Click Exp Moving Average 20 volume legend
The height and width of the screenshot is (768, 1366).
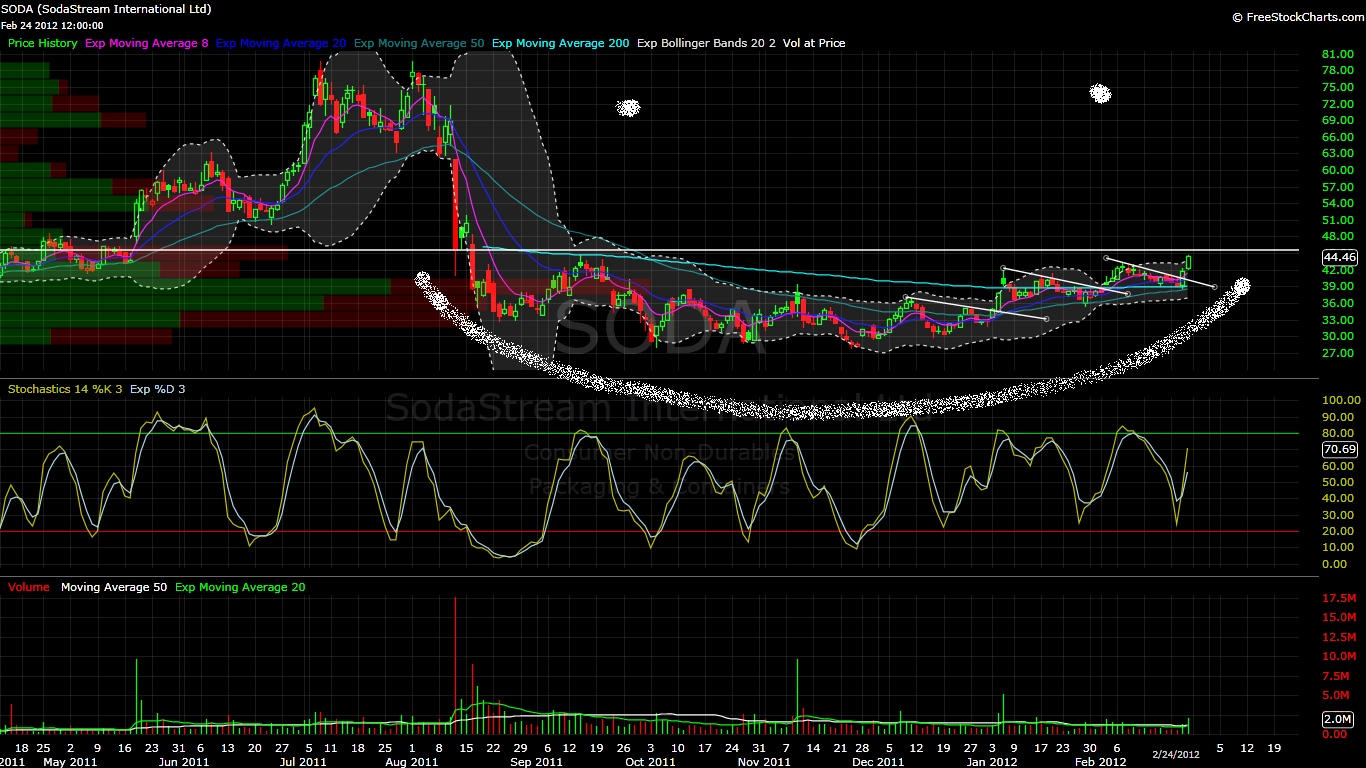tap(240, 587)
